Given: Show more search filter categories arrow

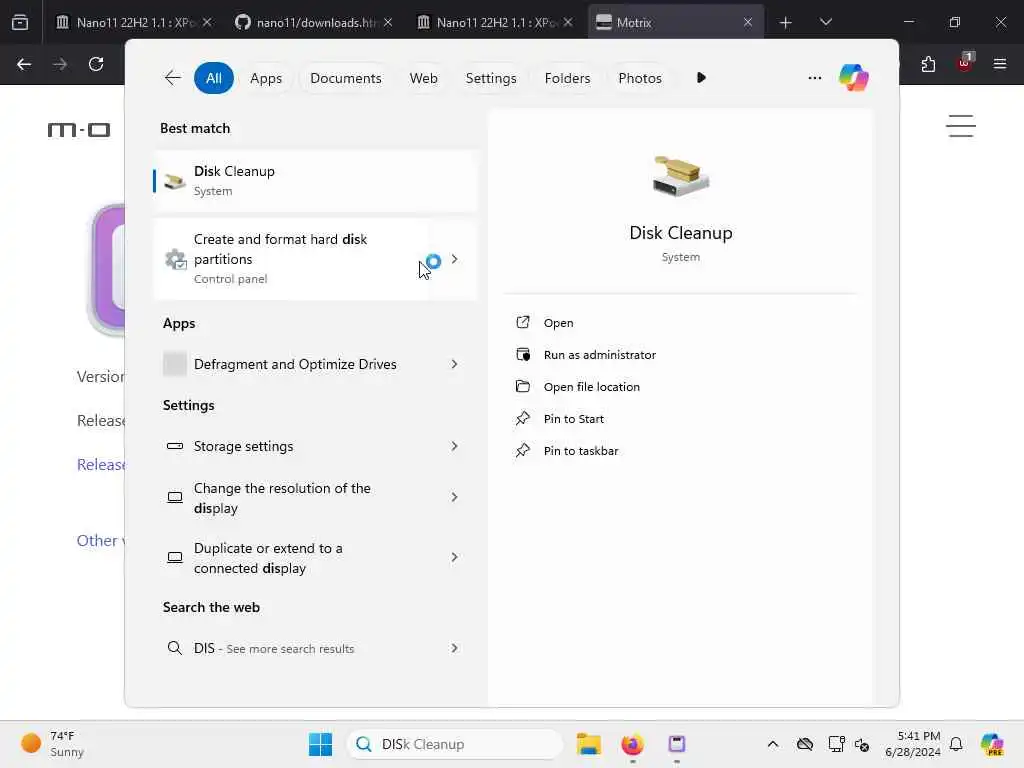Looking at the screenshot, I should 701,78.
